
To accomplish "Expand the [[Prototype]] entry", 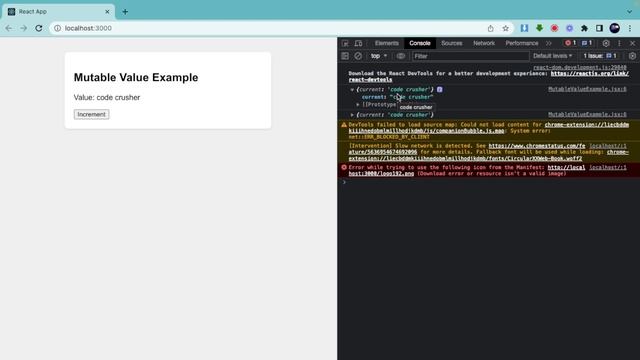I will pos(358,105).
